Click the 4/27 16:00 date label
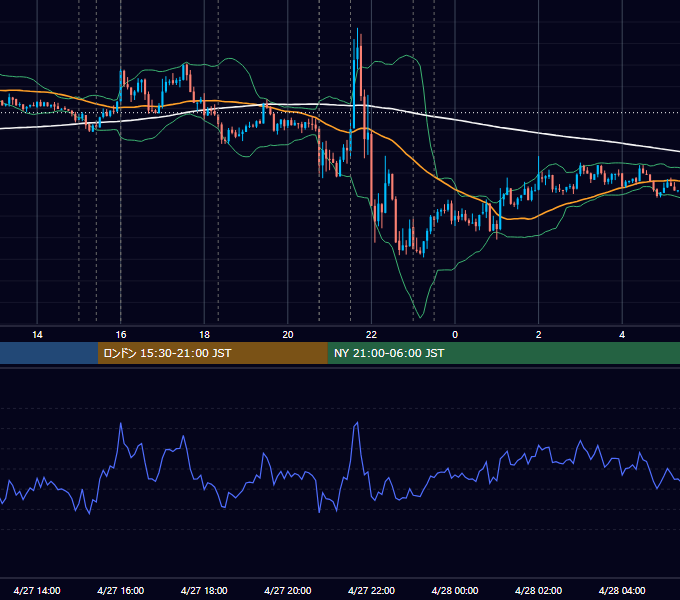Image resolution: width=680 pixels, height=600 pixels. 121,590
